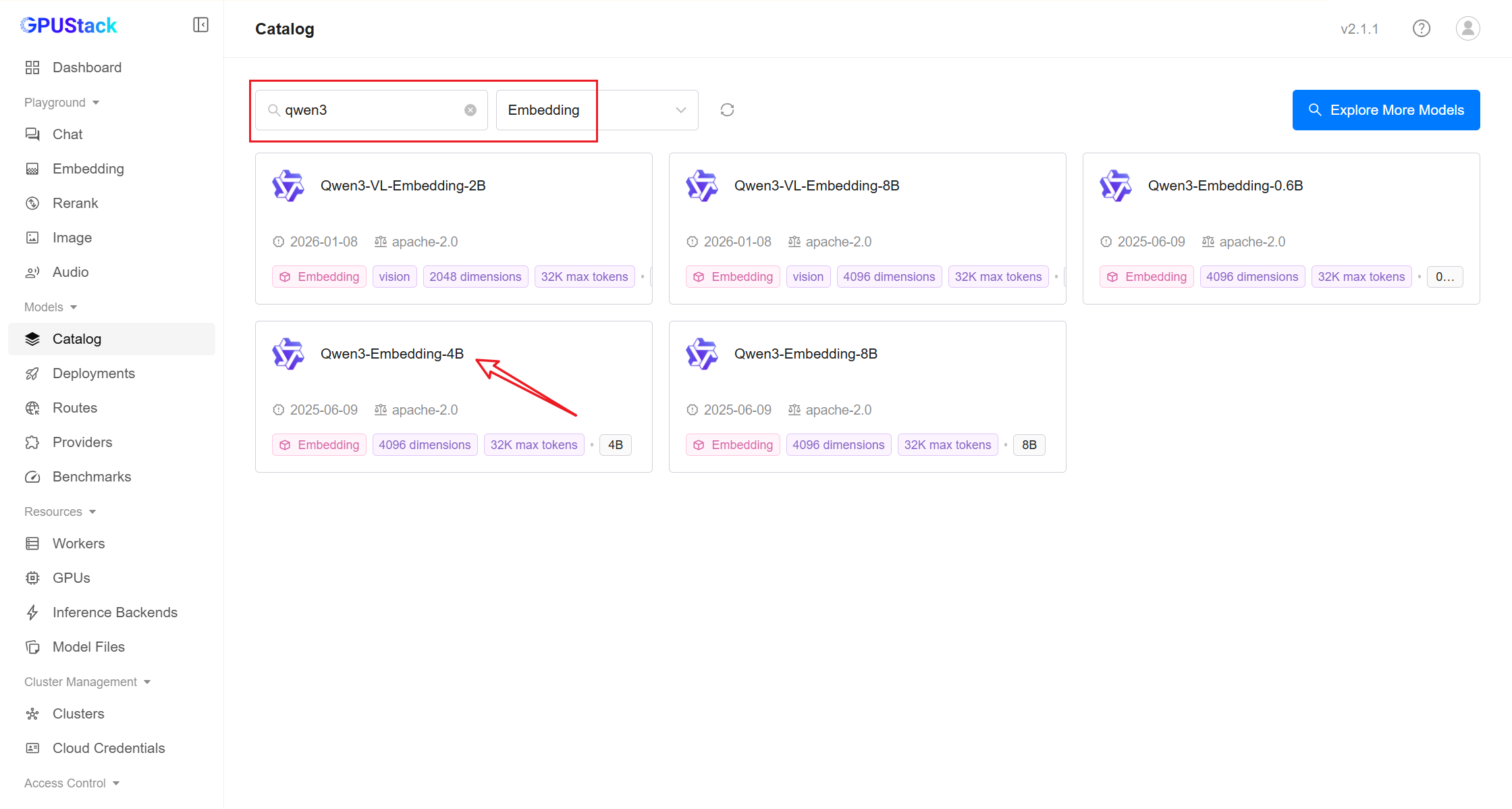Click Explore More Models button
1512x809 pixels.
[1386, 110]
